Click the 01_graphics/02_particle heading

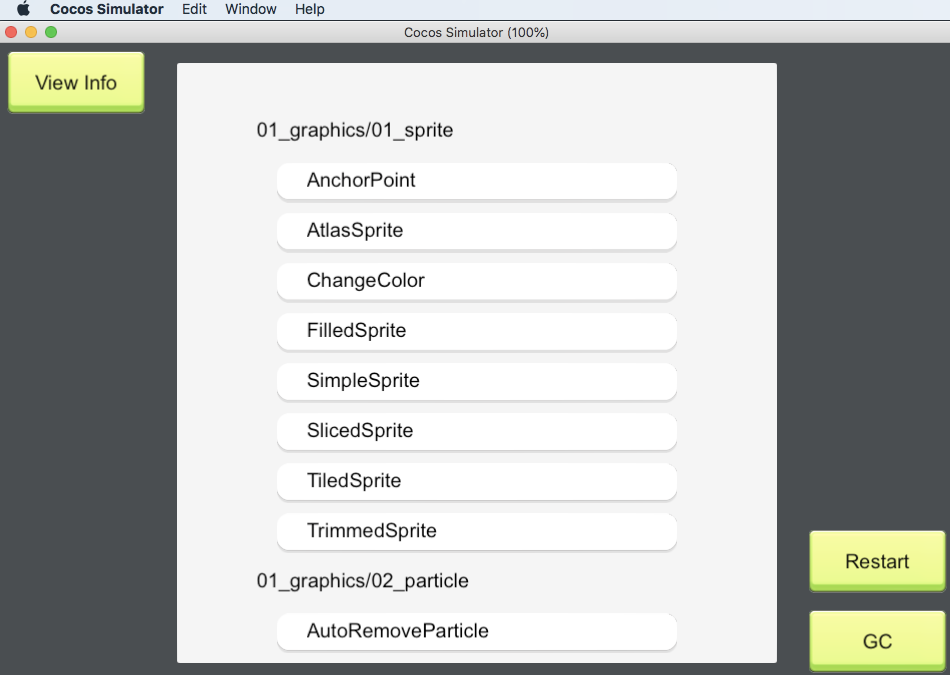362,581
